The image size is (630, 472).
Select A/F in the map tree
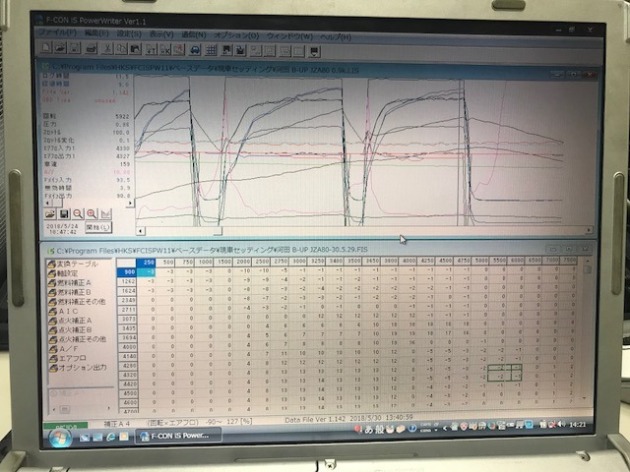click(x=63, y=349)
